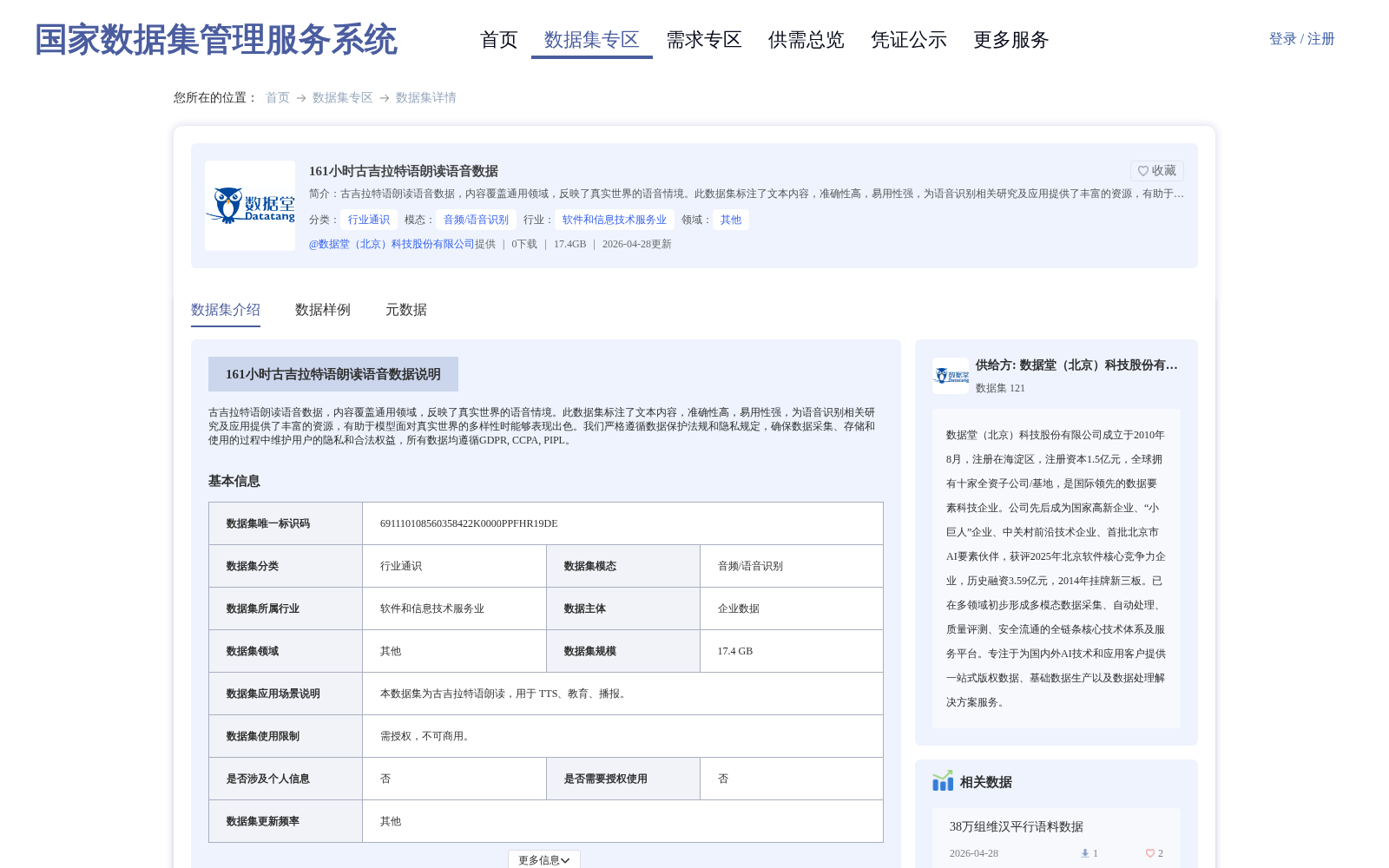Viewport: 1389px width, 868px height.
Task: Switch to 元数据 tab
Action: [x=406, y=310]
